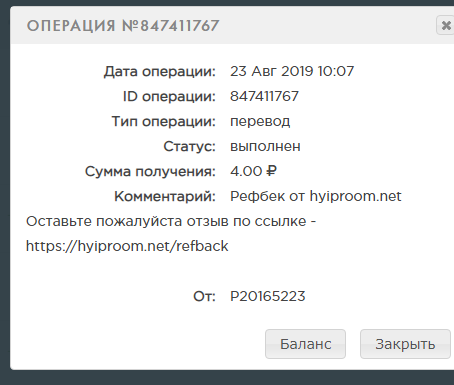Image resolution: width=454 pixels, height=385 pixels.
Task: Click the operation type value перевод
Action: pos(260,121)
